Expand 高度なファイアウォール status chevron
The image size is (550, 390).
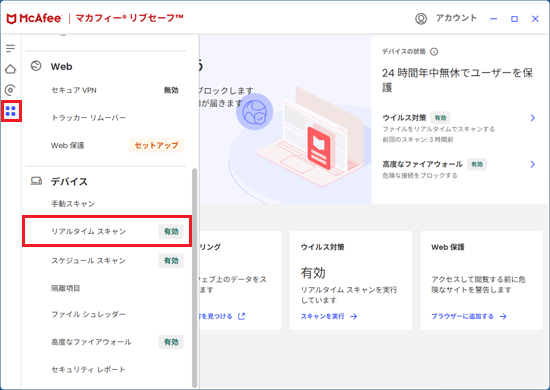pyautogui.click(x=532, y=164)
